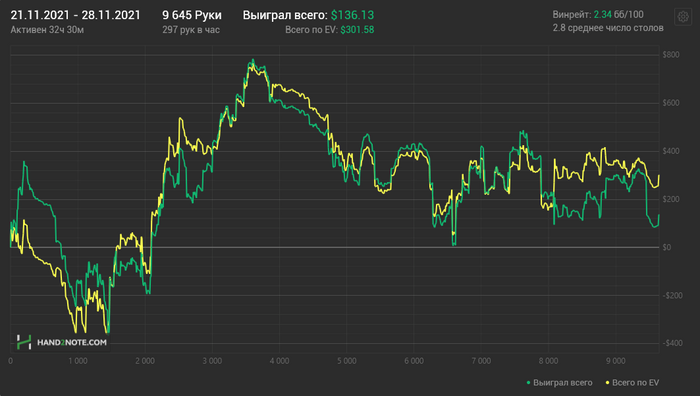Viewport: 700px width, 396px height.
Task: Click the '3 000' x-axis label
Action: 212,361
